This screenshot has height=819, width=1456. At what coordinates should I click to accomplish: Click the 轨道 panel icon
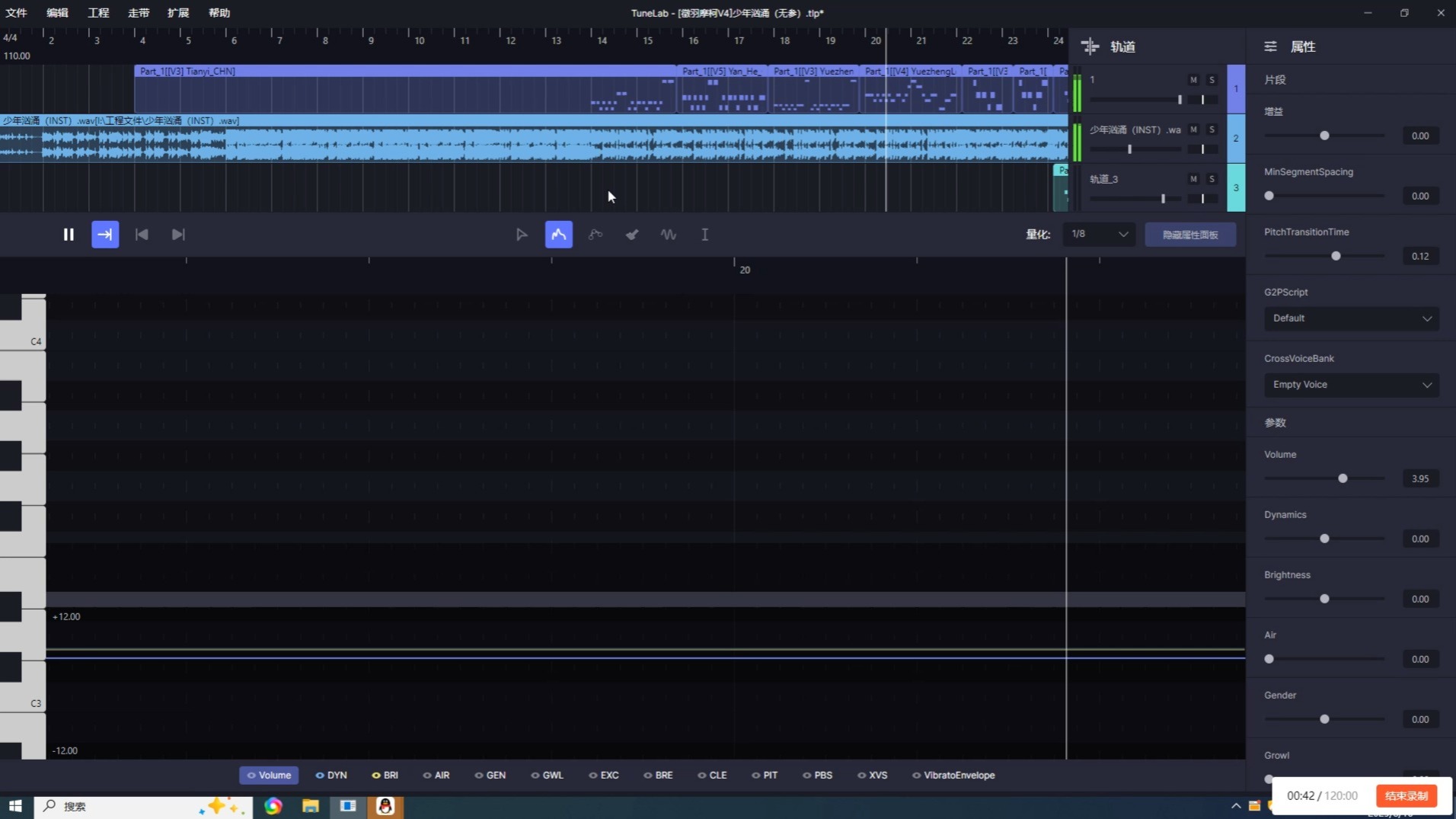[x=1090, y=46]
